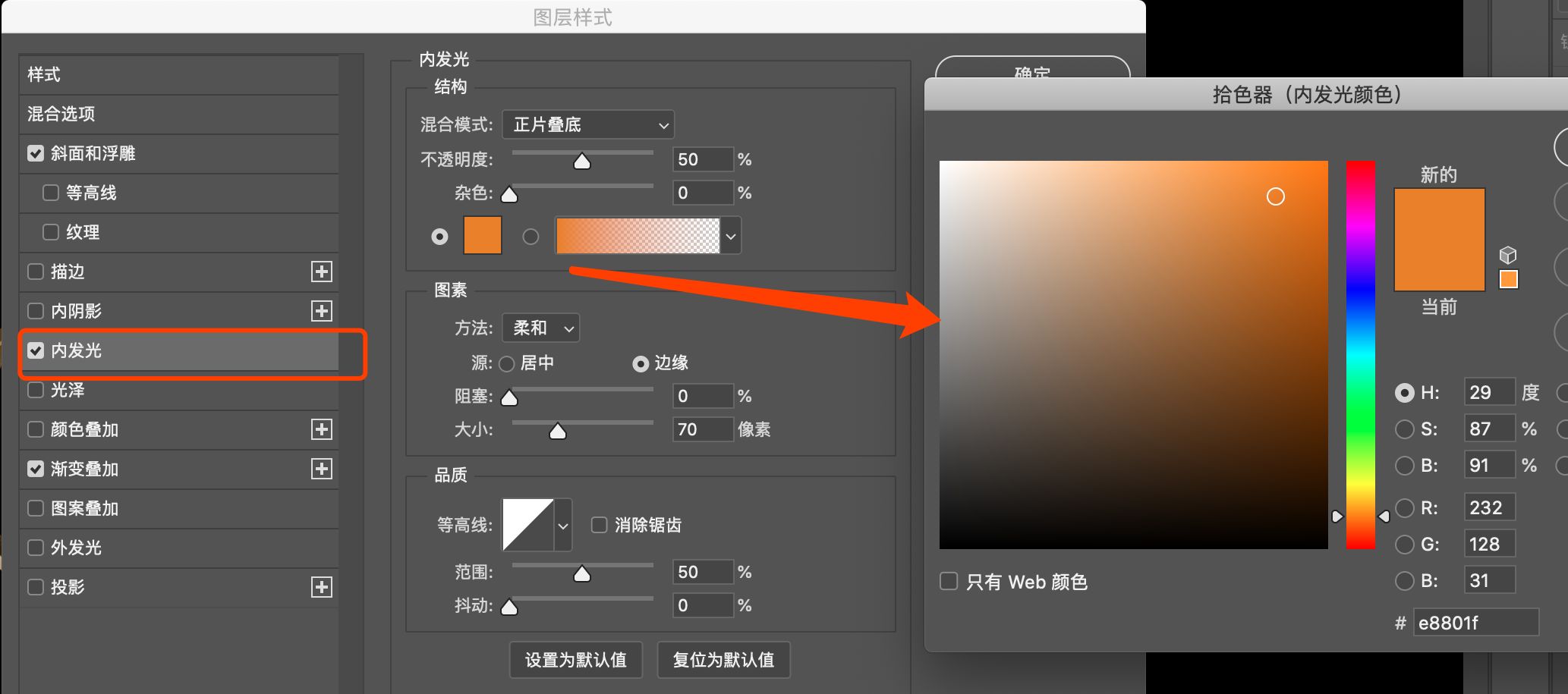Open the 样式 section in the sidebar

179,74
